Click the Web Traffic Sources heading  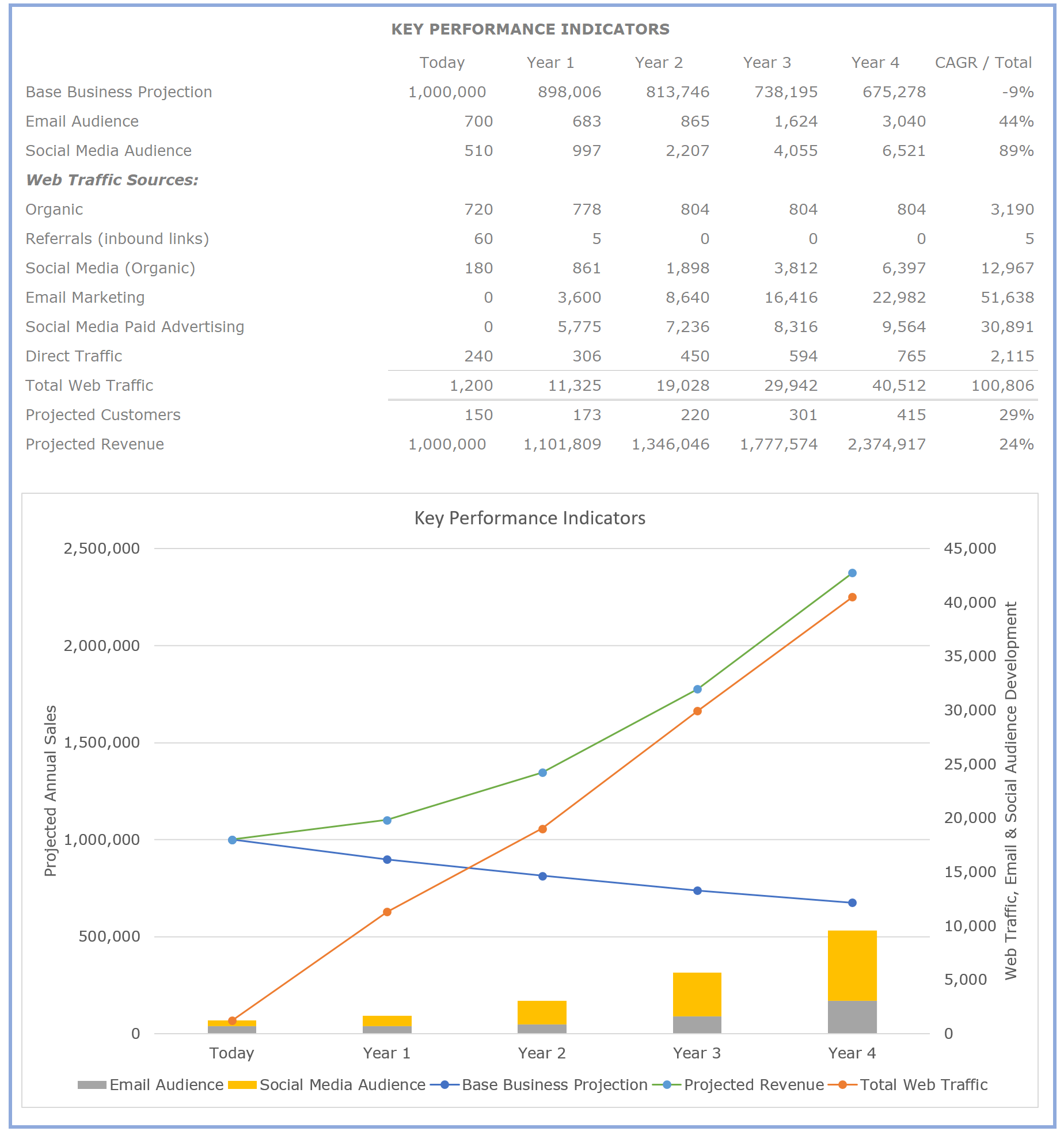tap(110, 180)
